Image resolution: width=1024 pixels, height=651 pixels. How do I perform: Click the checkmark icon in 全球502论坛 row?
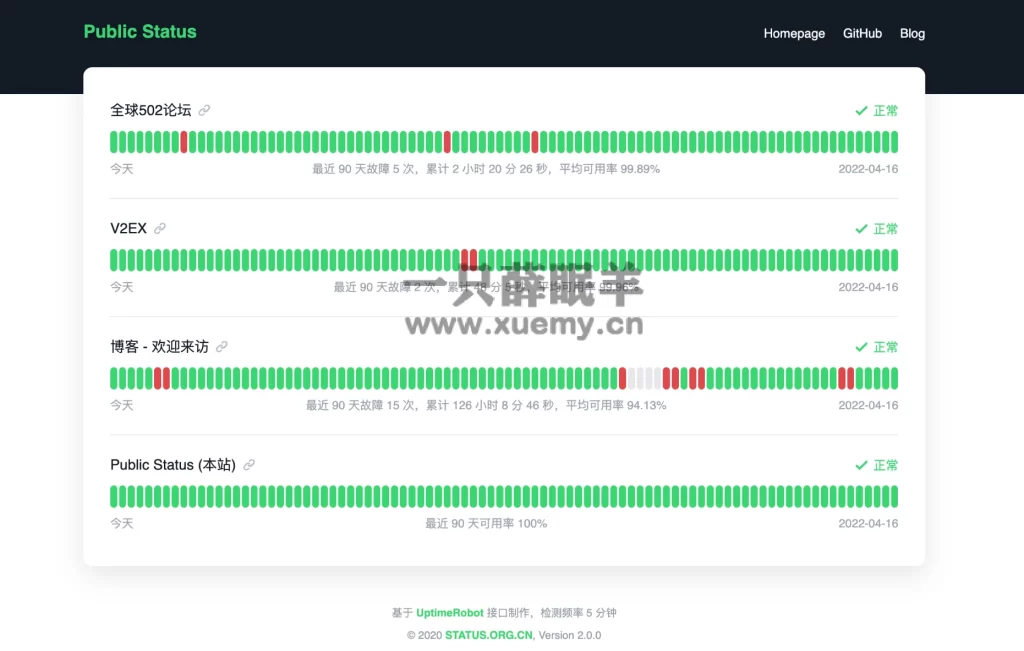(x=861, y=111)
